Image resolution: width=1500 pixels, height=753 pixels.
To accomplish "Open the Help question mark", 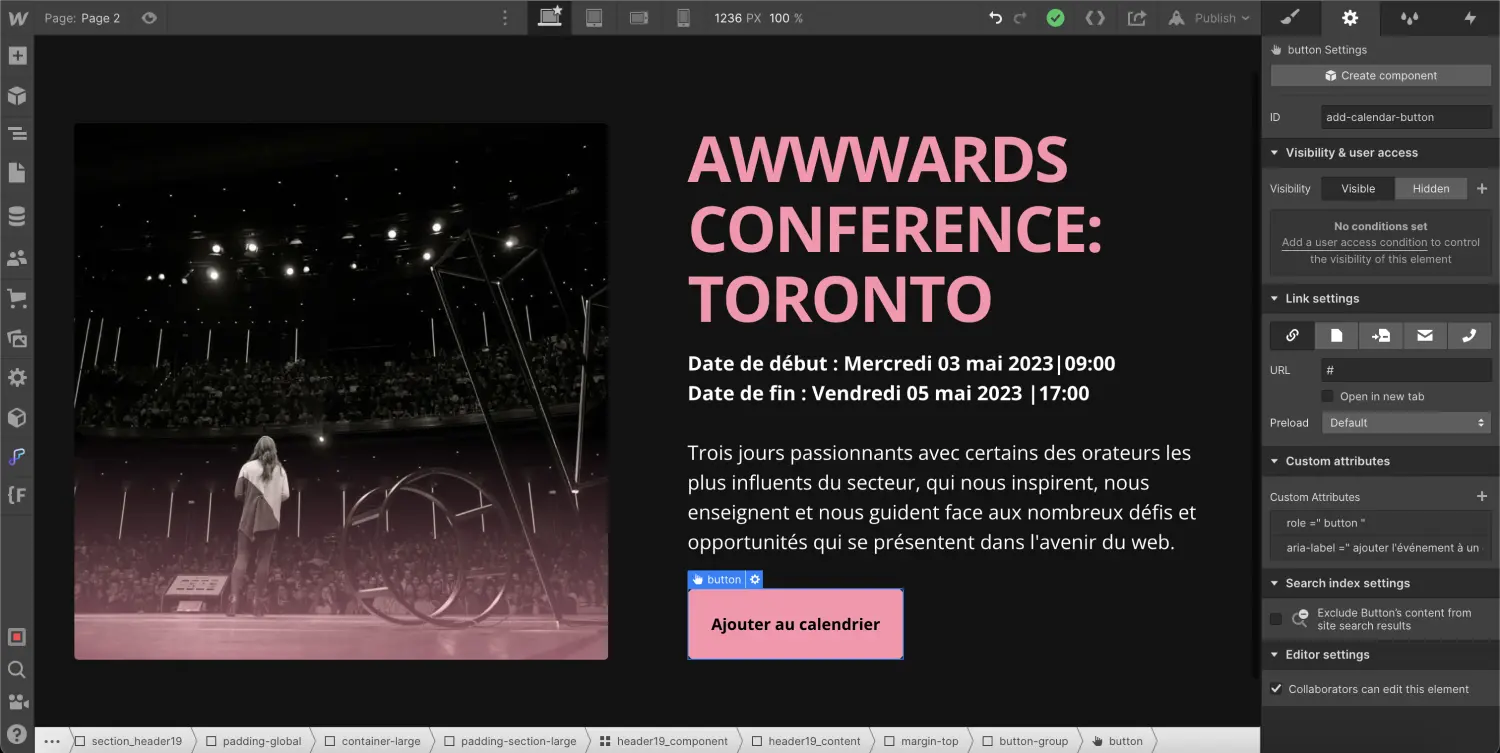I will pos(17,735).
